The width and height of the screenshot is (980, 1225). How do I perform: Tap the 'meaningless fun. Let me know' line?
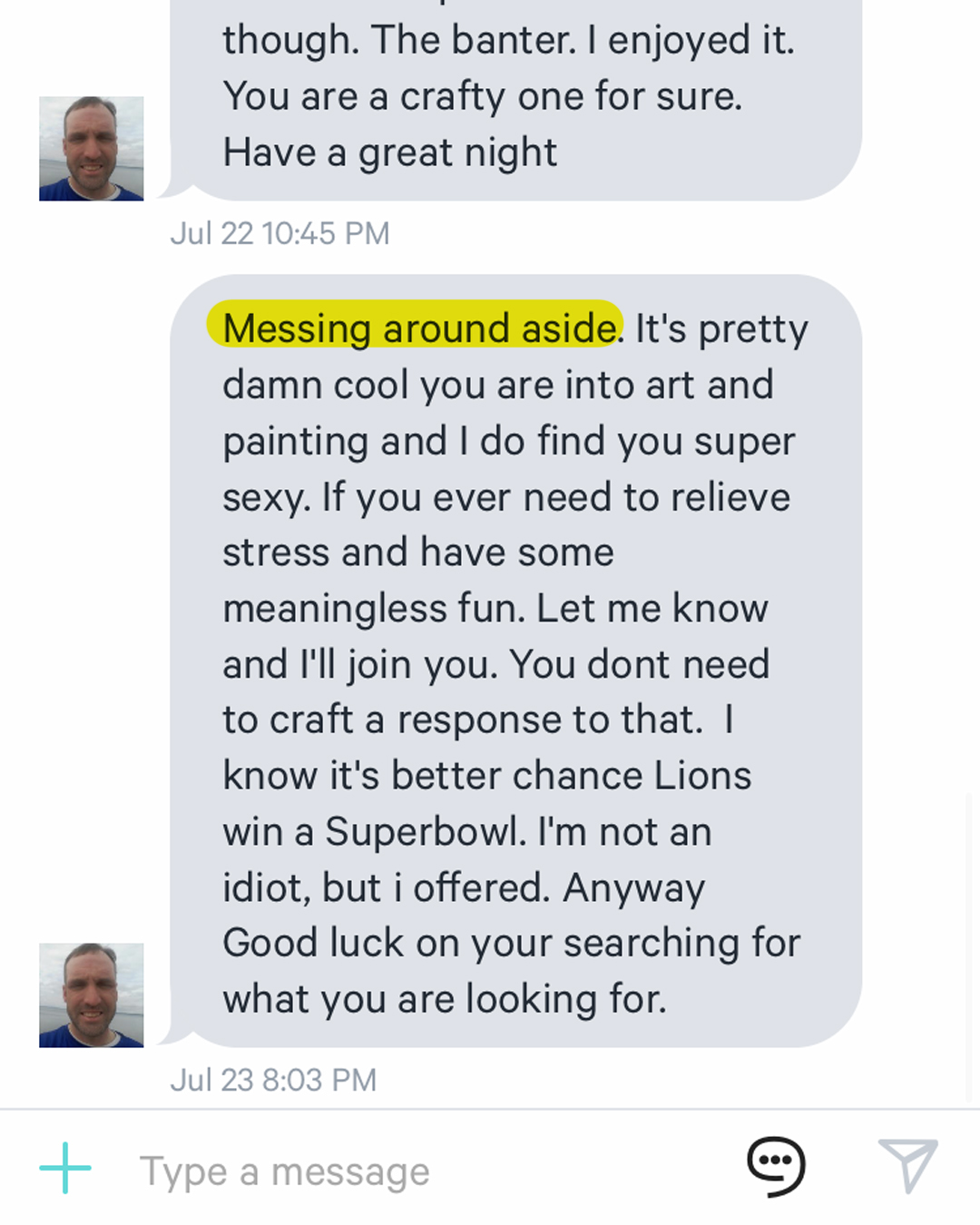(x=495, y=608)
